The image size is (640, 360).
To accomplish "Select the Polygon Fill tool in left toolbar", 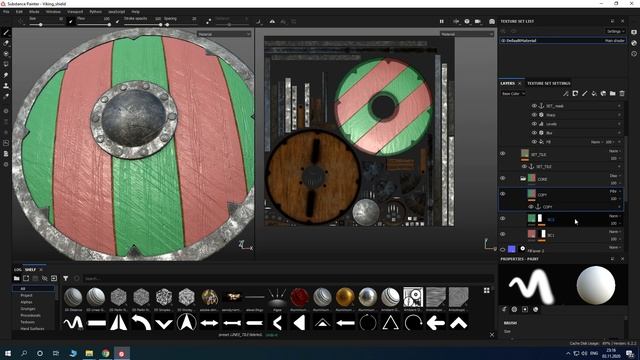I will 6,64.
